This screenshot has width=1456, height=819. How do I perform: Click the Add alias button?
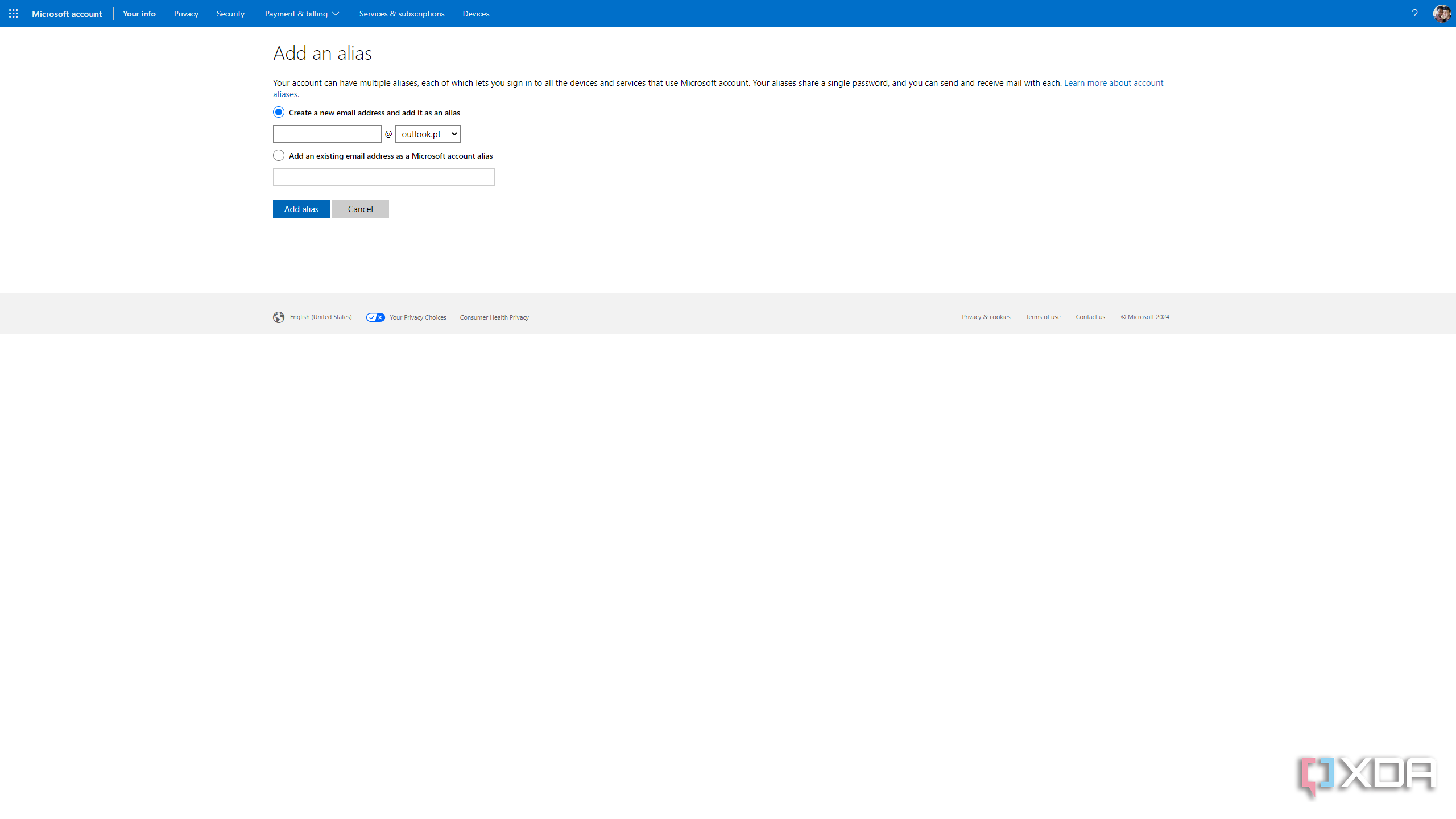click(x=301, y=209)
